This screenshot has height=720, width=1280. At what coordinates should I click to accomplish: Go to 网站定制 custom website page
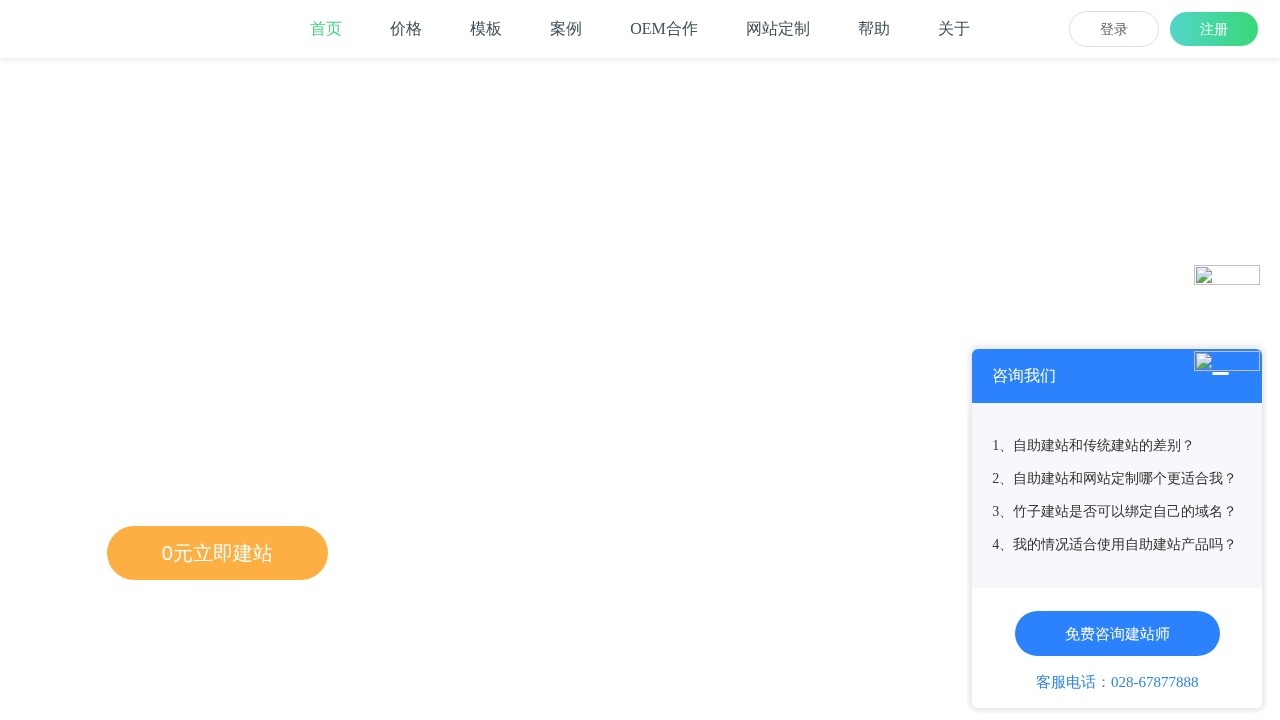[x=778, y=29]
